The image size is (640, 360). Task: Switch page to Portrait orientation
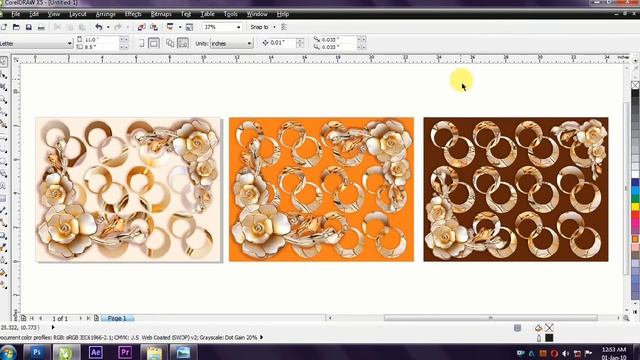coord(141,43)
